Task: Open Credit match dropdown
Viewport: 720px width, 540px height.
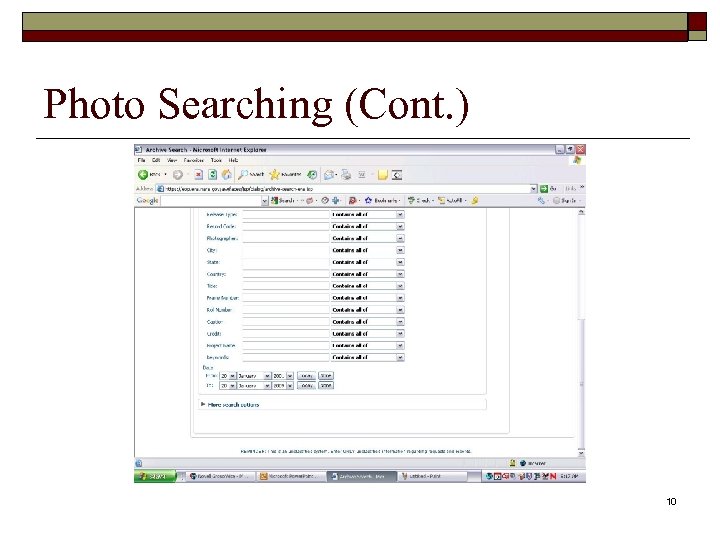Action: pos(367,334)
